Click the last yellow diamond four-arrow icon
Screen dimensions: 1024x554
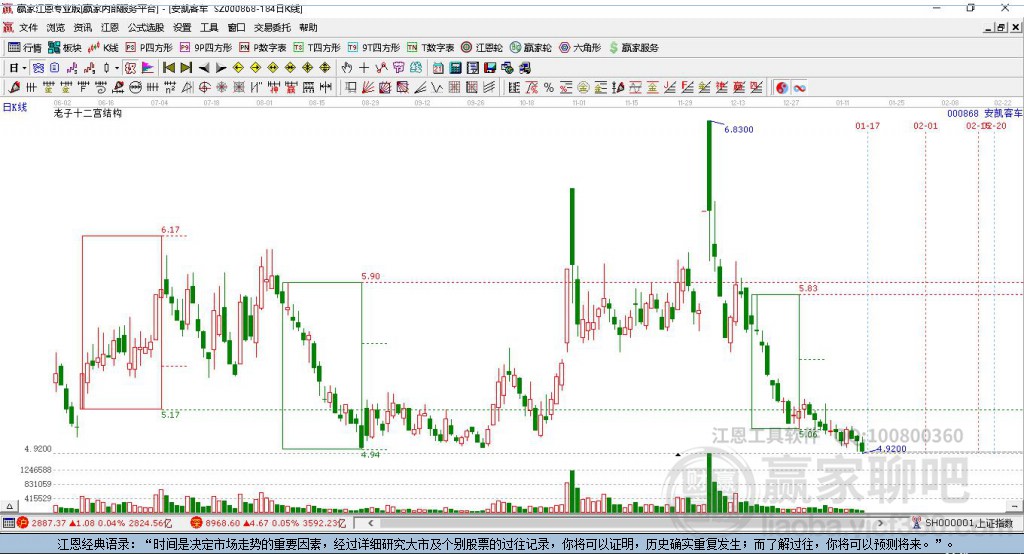pyautogui.click(x=325, y=67)
